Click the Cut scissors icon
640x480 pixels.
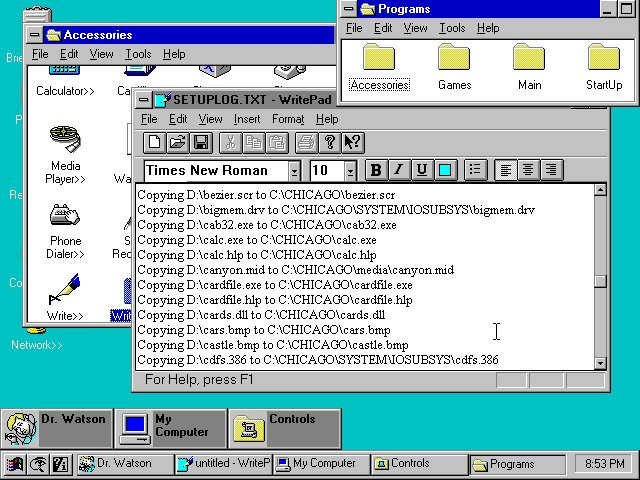(231, 142)
